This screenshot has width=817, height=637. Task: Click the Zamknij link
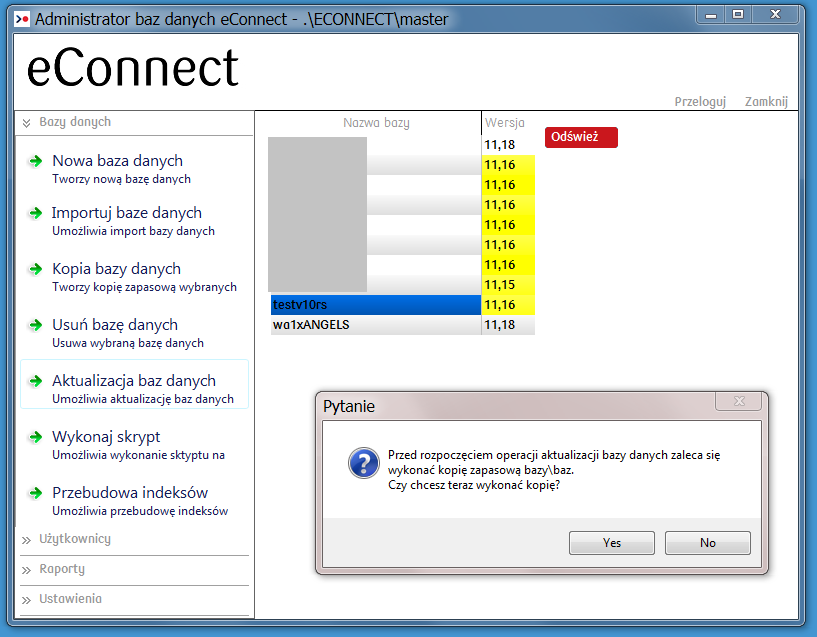coord(766,101)
